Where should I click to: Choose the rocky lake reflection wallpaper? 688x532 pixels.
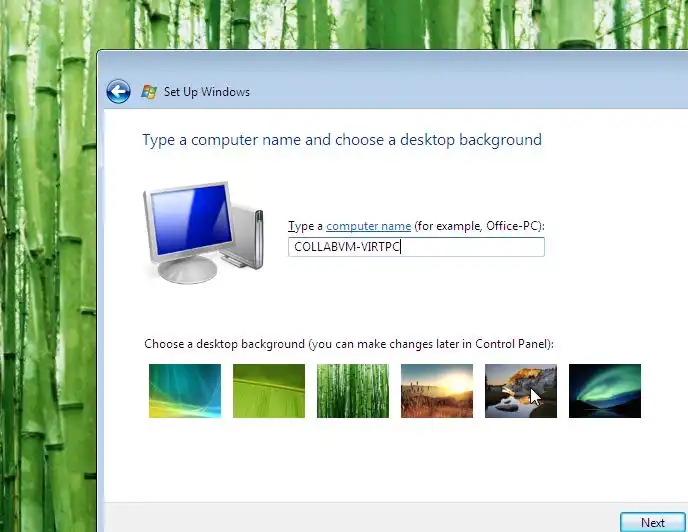point(521,391)
